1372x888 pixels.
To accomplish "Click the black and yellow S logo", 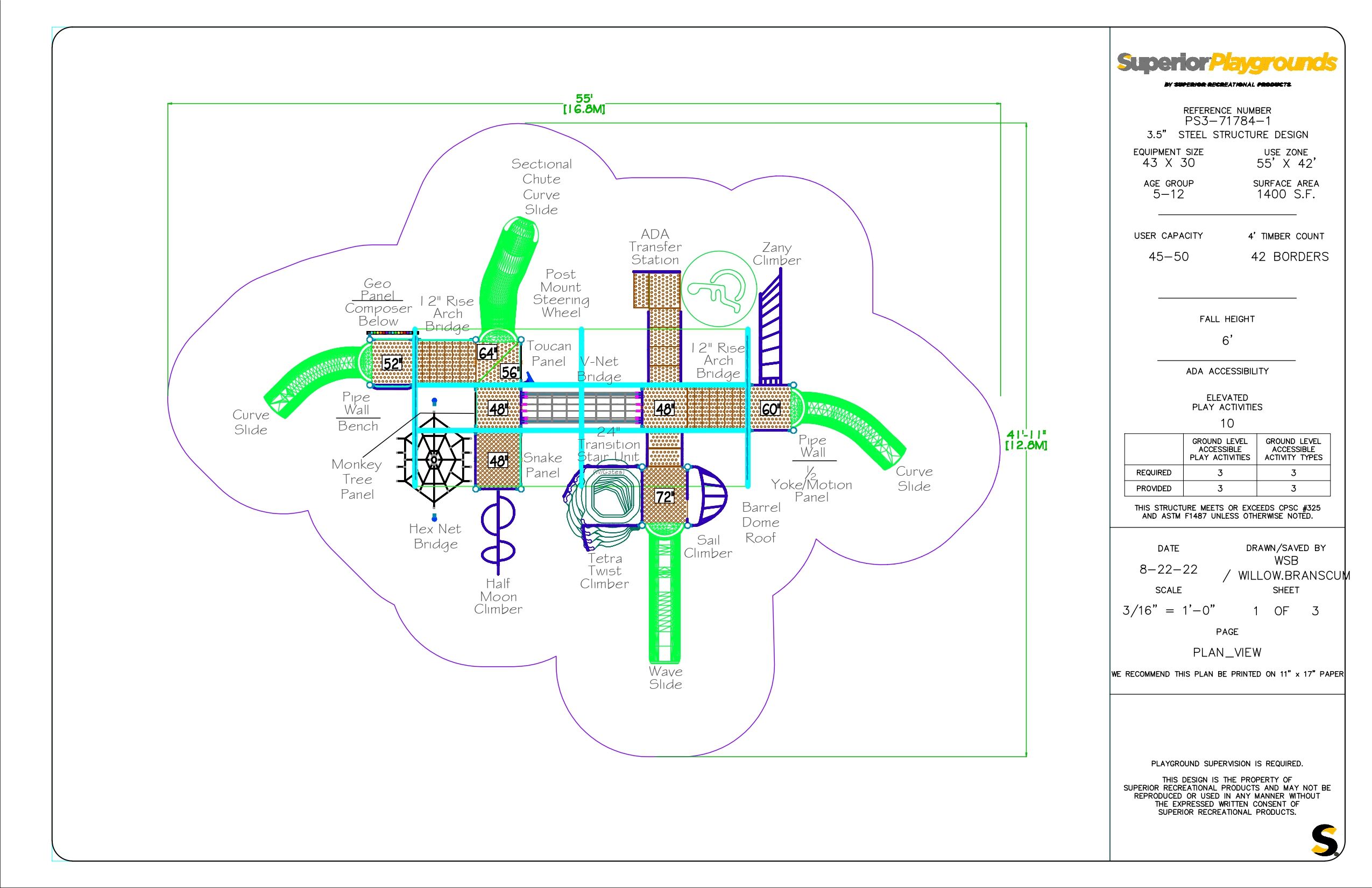I will point(1324,841).
